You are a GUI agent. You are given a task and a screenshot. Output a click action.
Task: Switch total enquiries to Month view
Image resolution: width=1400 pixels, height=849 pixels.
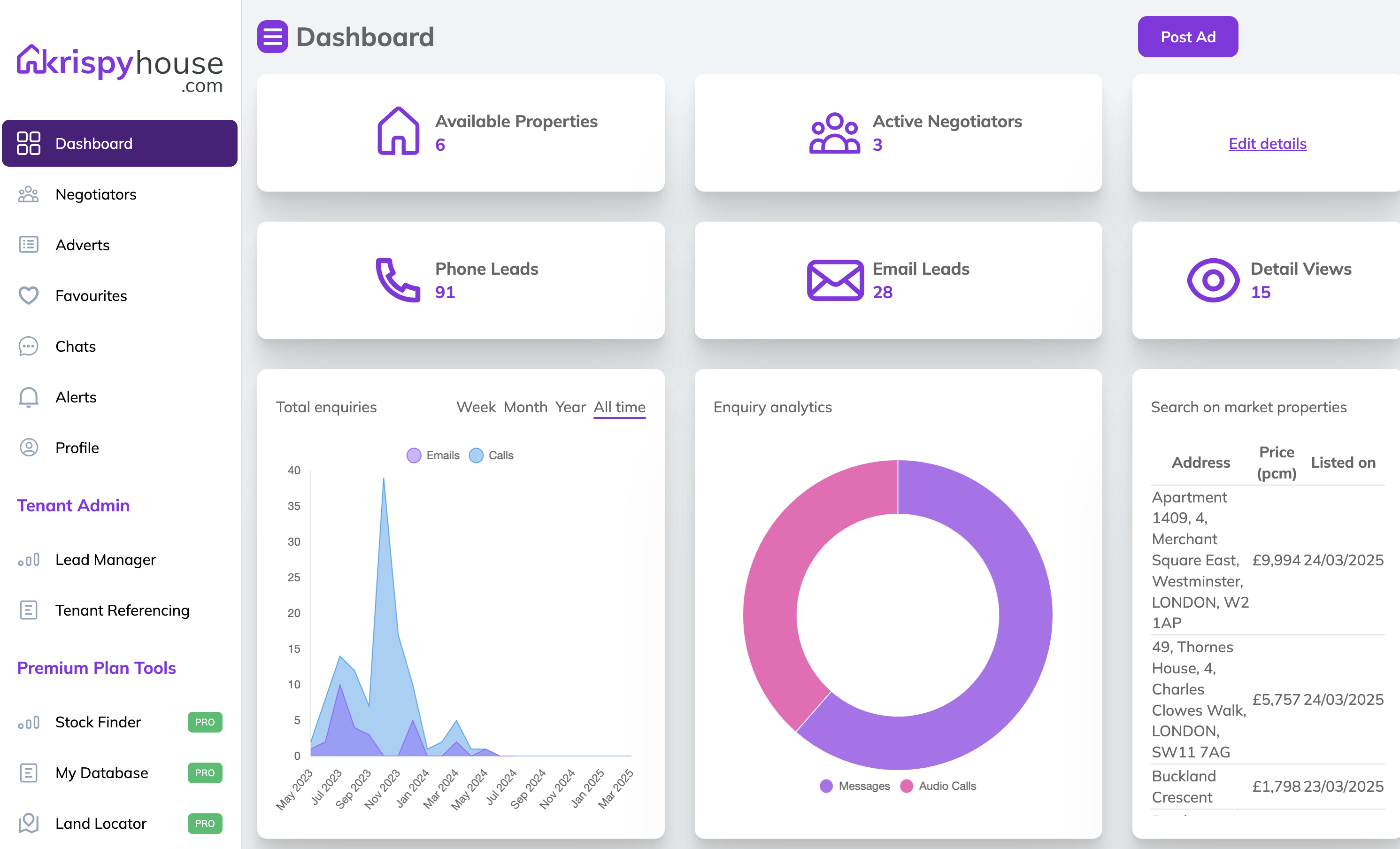525,407
